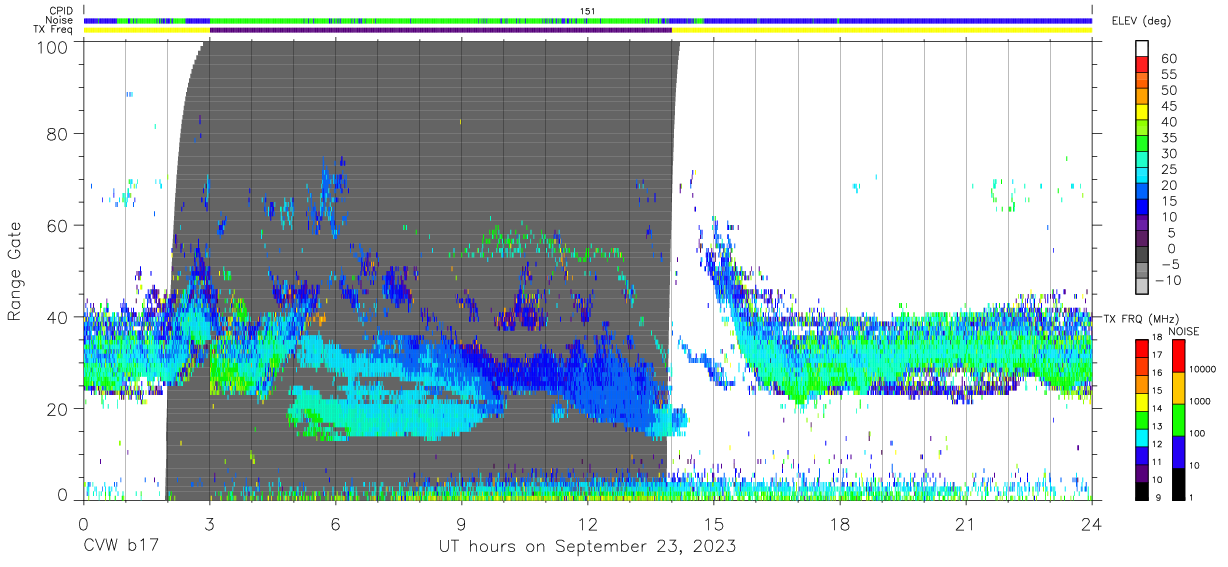
Task: Click the CPID value '151'
Action: [588, 11]
